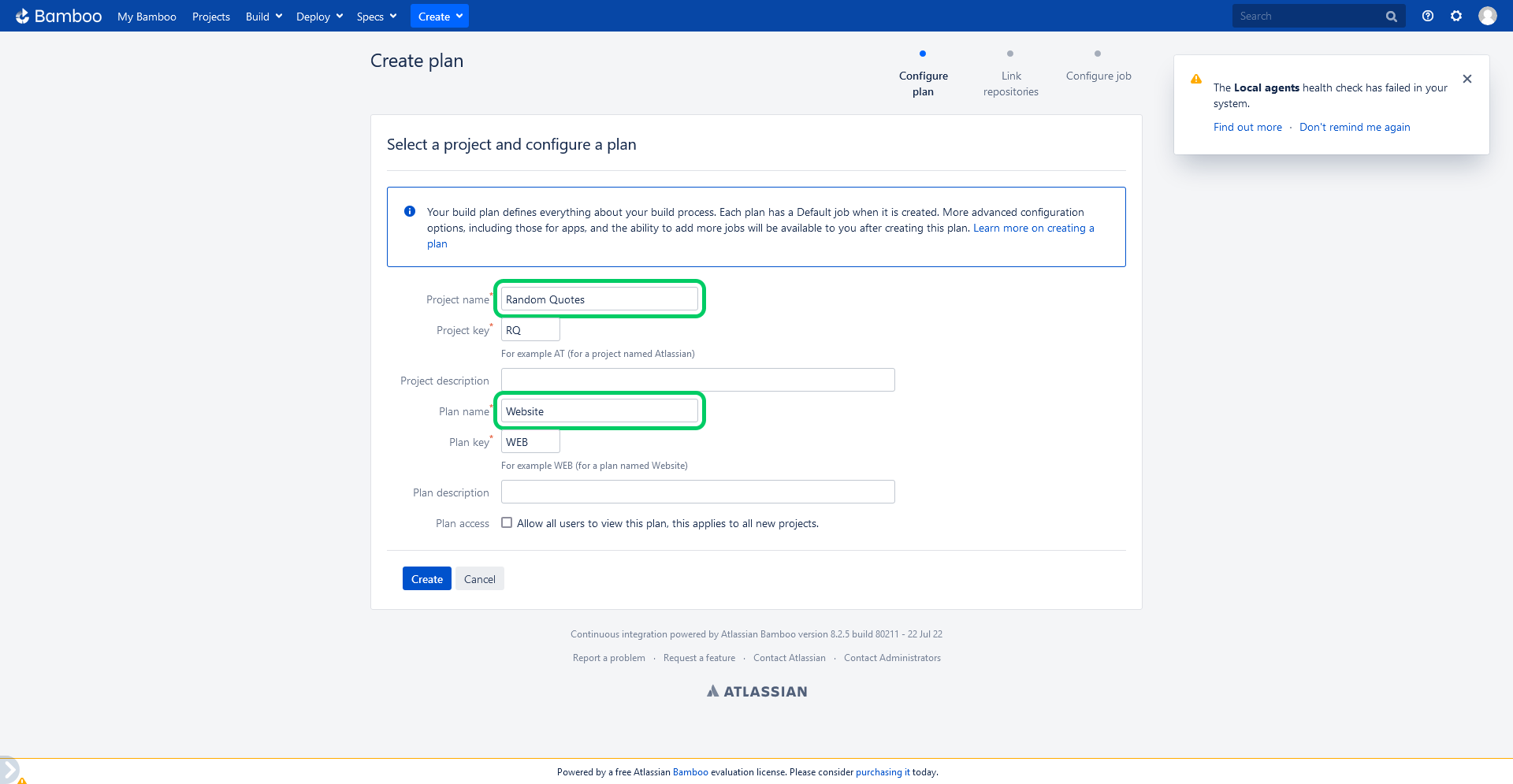Open the help question mark icon
The image size is (1513, 784).
(x=1428, y=16)
